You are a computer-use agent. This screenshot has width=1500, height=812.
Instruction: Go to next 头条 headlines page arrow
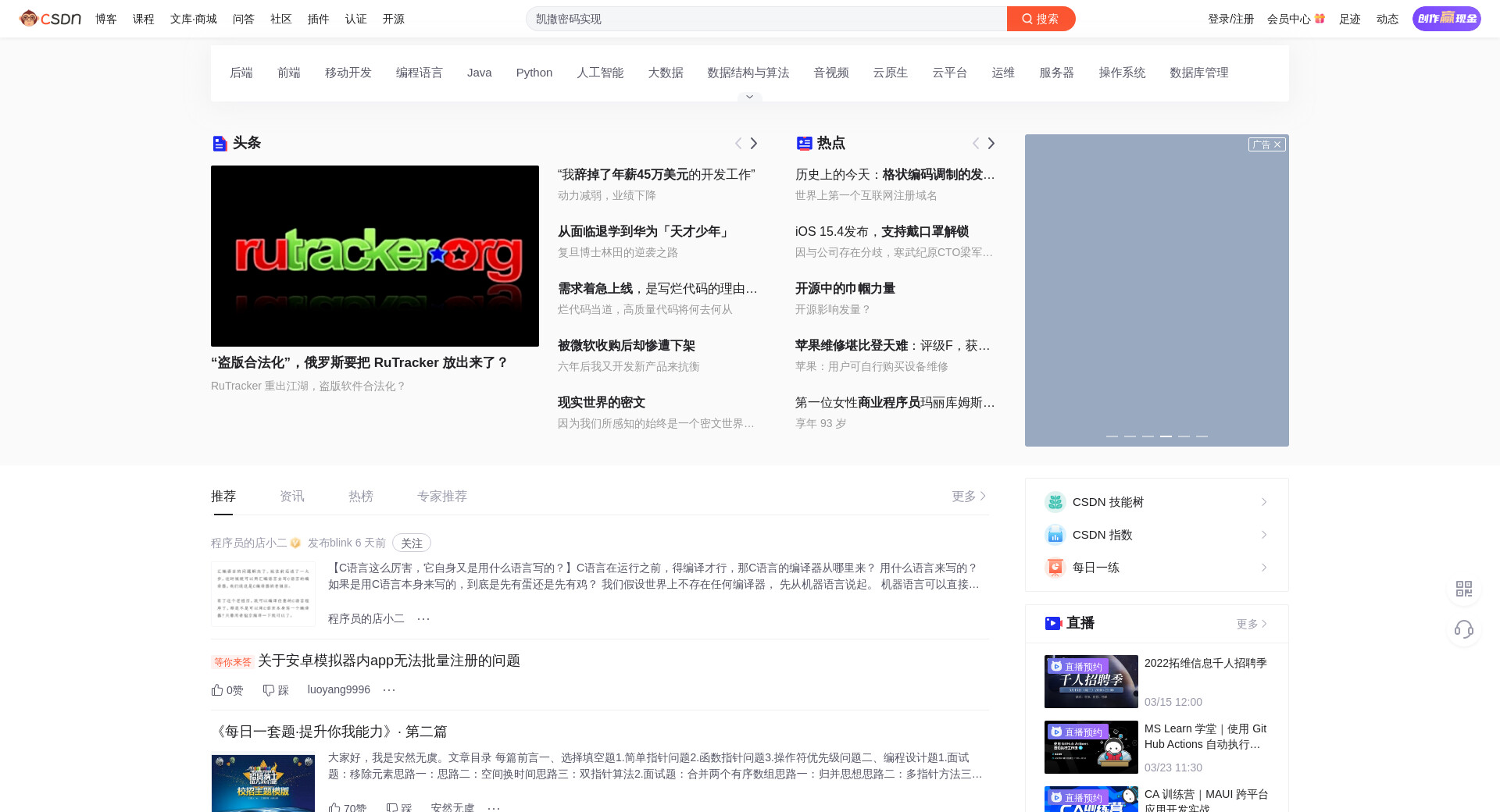point(754,144)
